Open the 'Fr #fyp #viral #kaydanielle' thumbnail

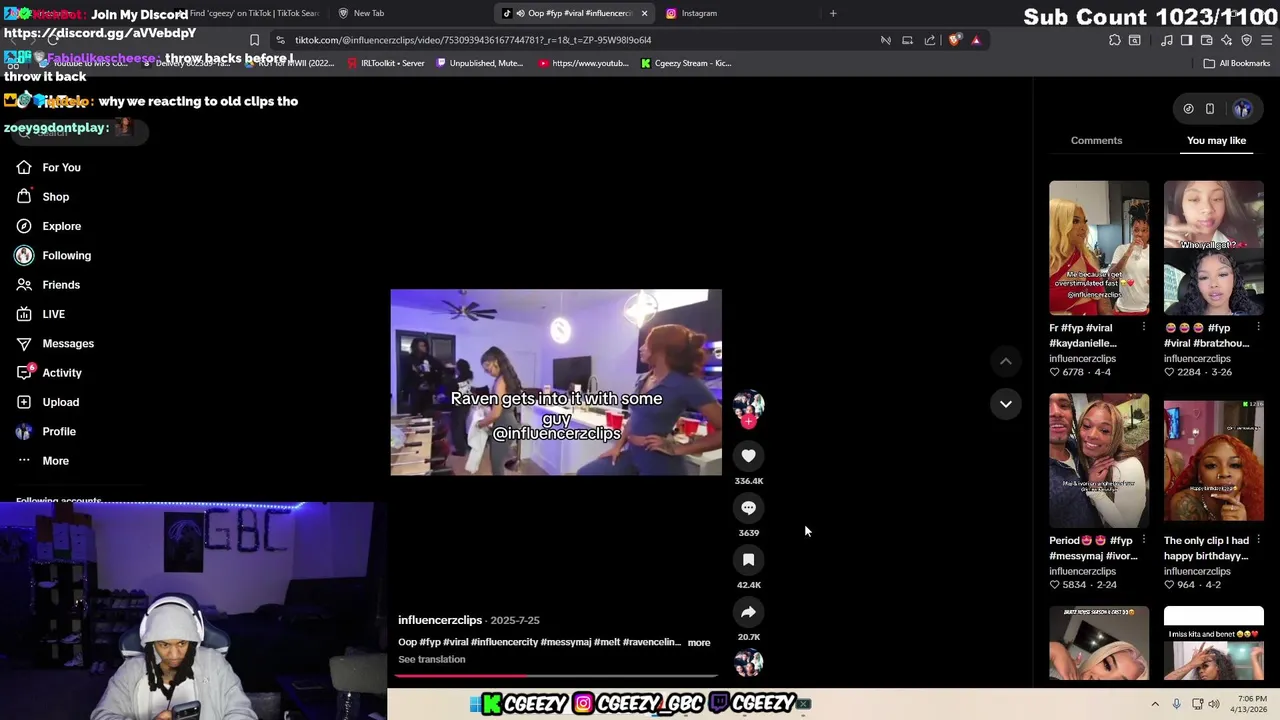(1099, 248)
